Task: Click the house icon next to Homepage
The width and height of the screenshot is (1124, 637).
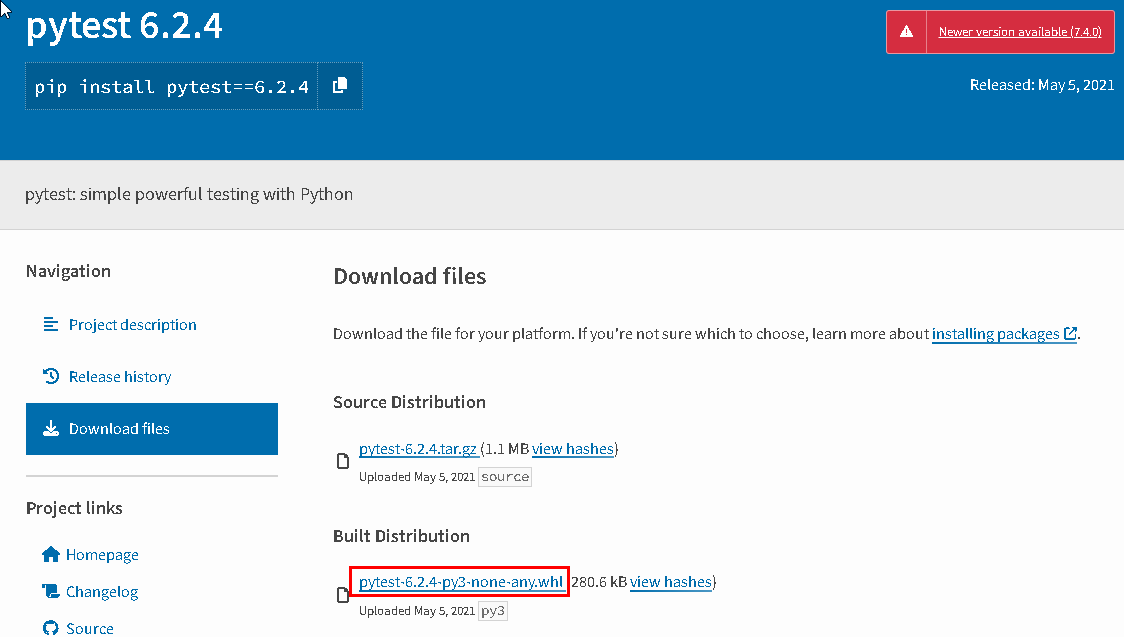Action: [51, 555]
